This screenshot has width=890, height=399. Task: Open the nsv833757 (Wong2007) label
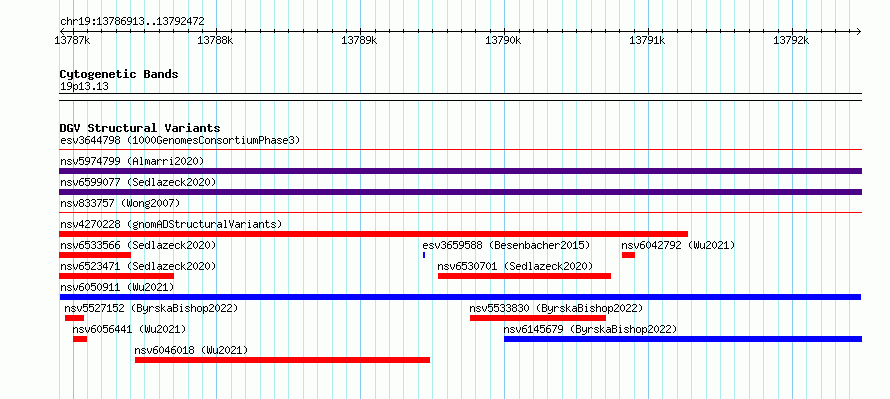coord(120,203)
